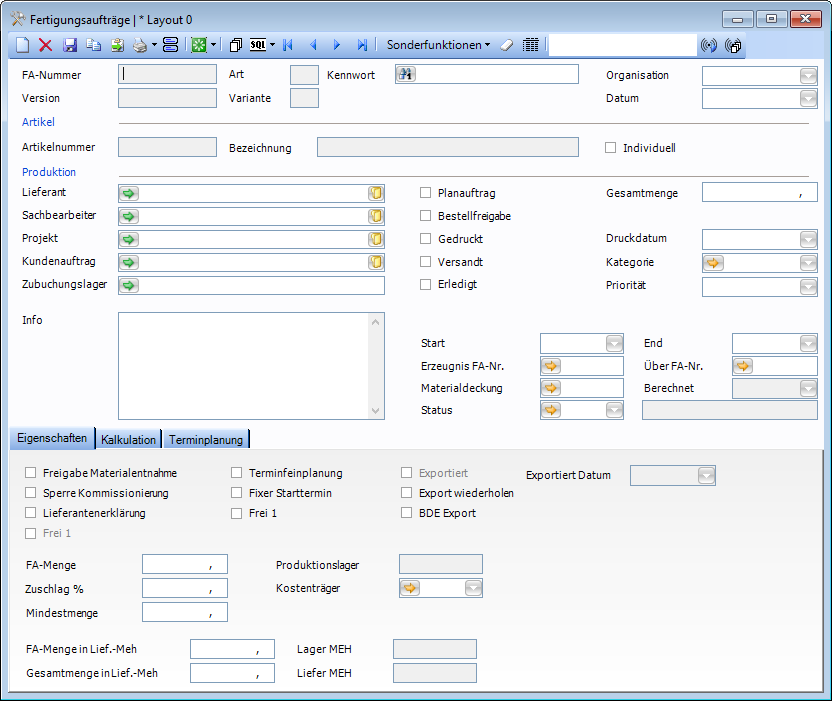Click the printer icon in toolbar

pyautogui.click(x=140, y=45)
